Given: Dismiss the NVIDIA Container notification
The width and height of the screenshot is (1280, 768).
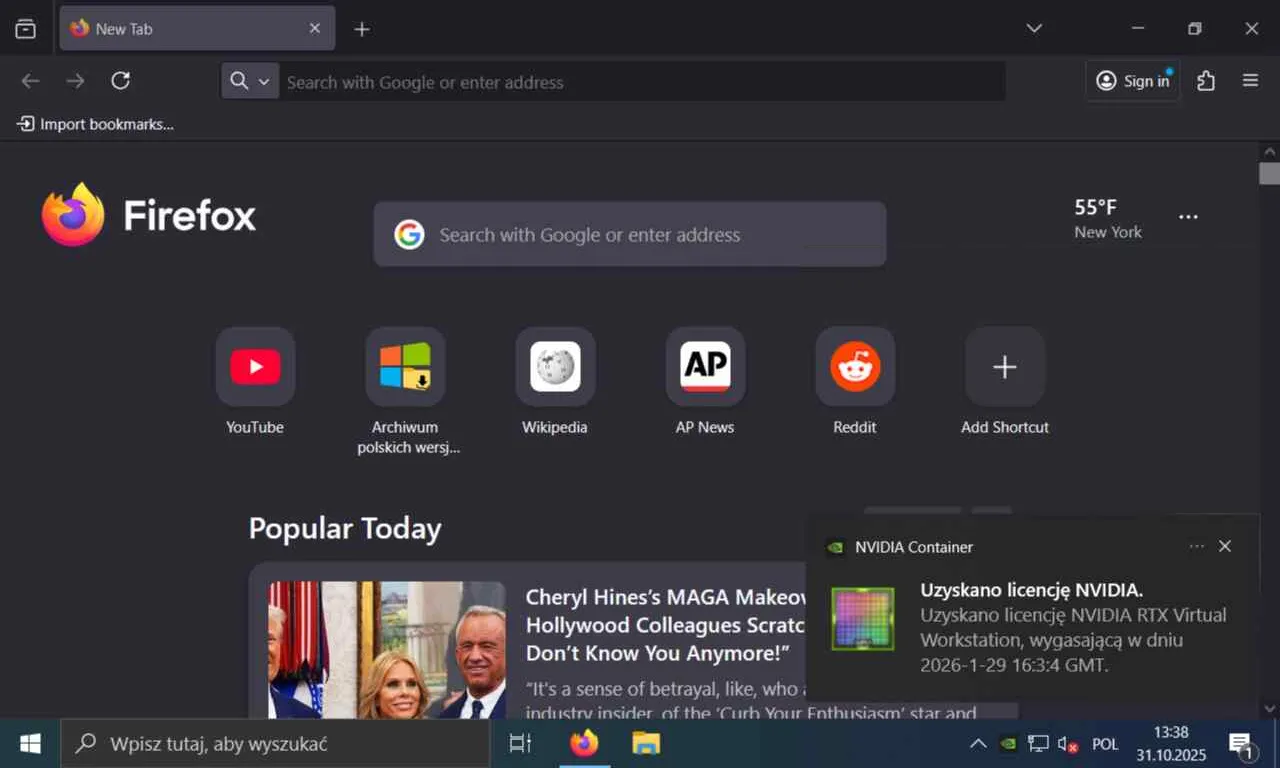Looking at the screenshot, I should pyautogui.click(x=1225, y=546).
